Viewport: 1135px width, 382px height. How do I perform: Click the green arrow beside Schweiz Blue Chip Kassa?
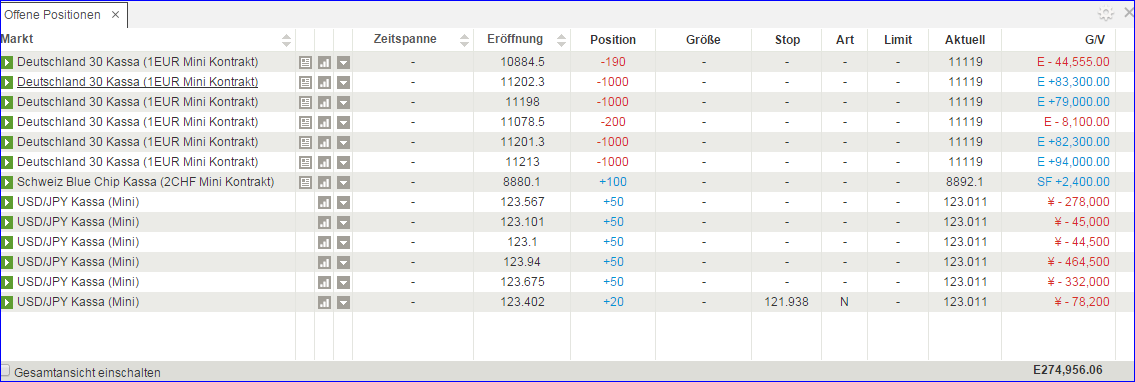pyautogui.click(x=7, y=182)
